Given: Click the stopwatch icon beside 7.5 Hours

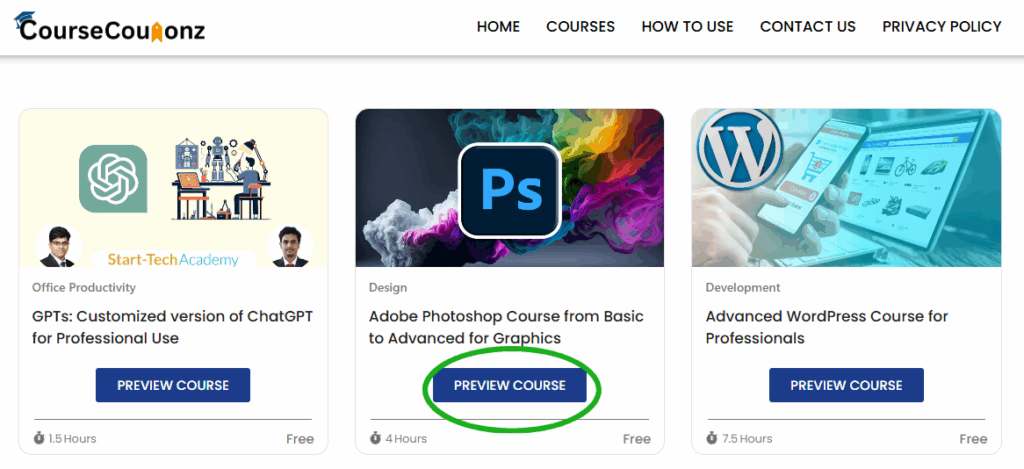Looking at the screenshot, I should tap(712, 438).
